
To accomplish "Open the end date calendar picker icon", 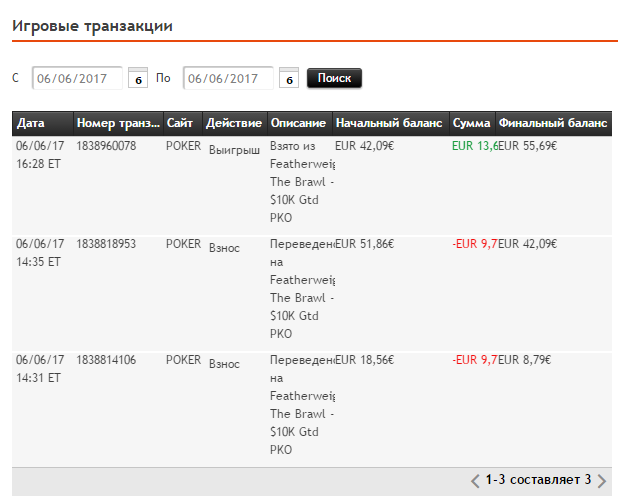I will [x=289, y=78].
